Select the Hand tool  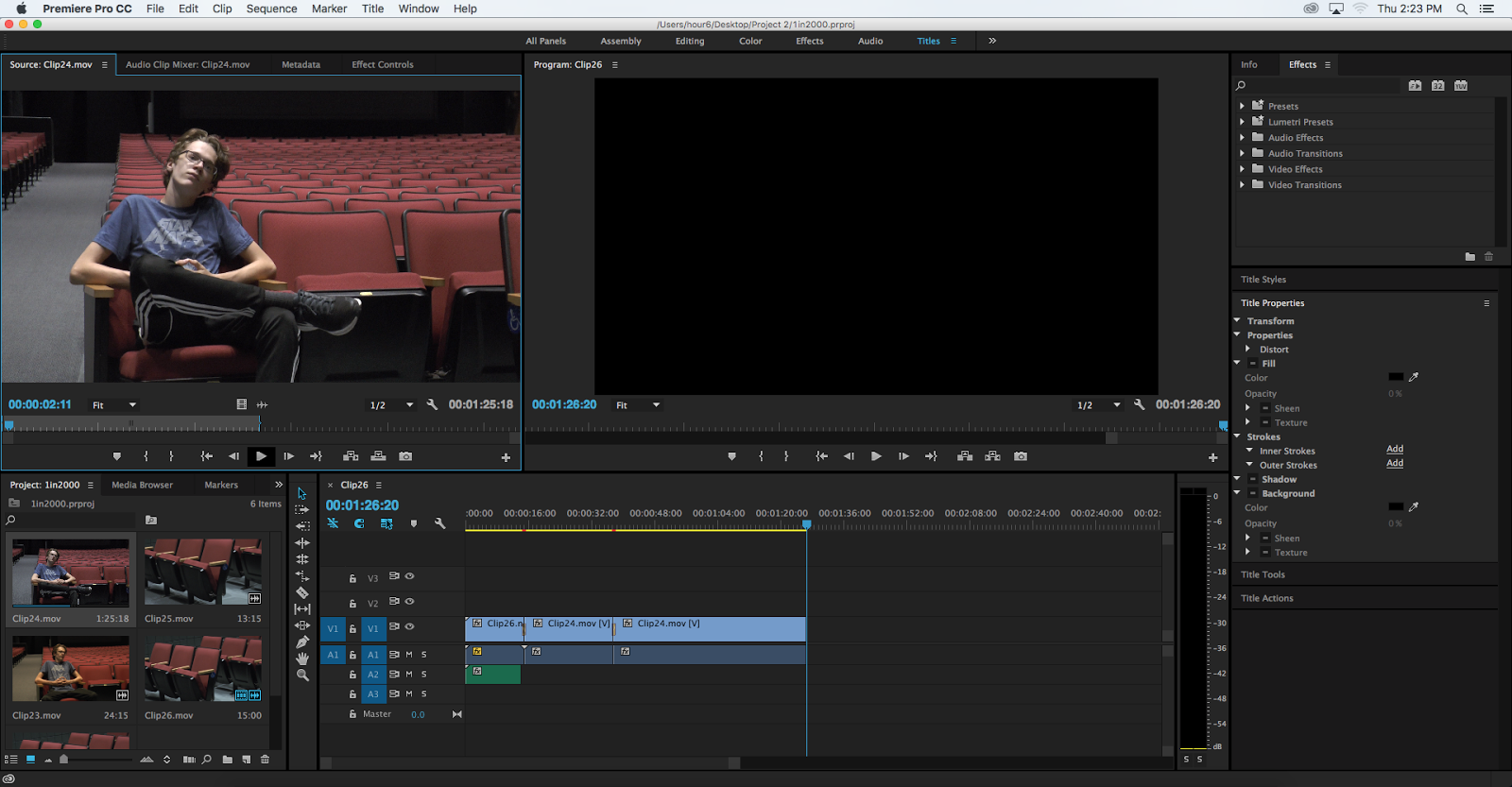[x=302, y=659]
